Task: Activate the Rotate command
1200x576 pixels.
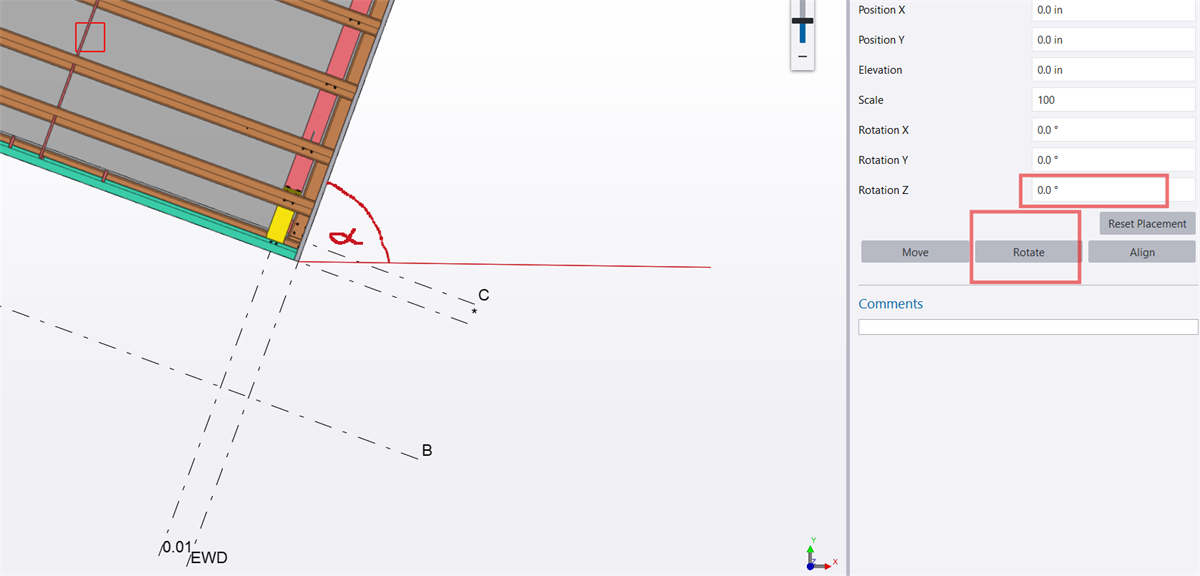Action: click(1026, 252)
